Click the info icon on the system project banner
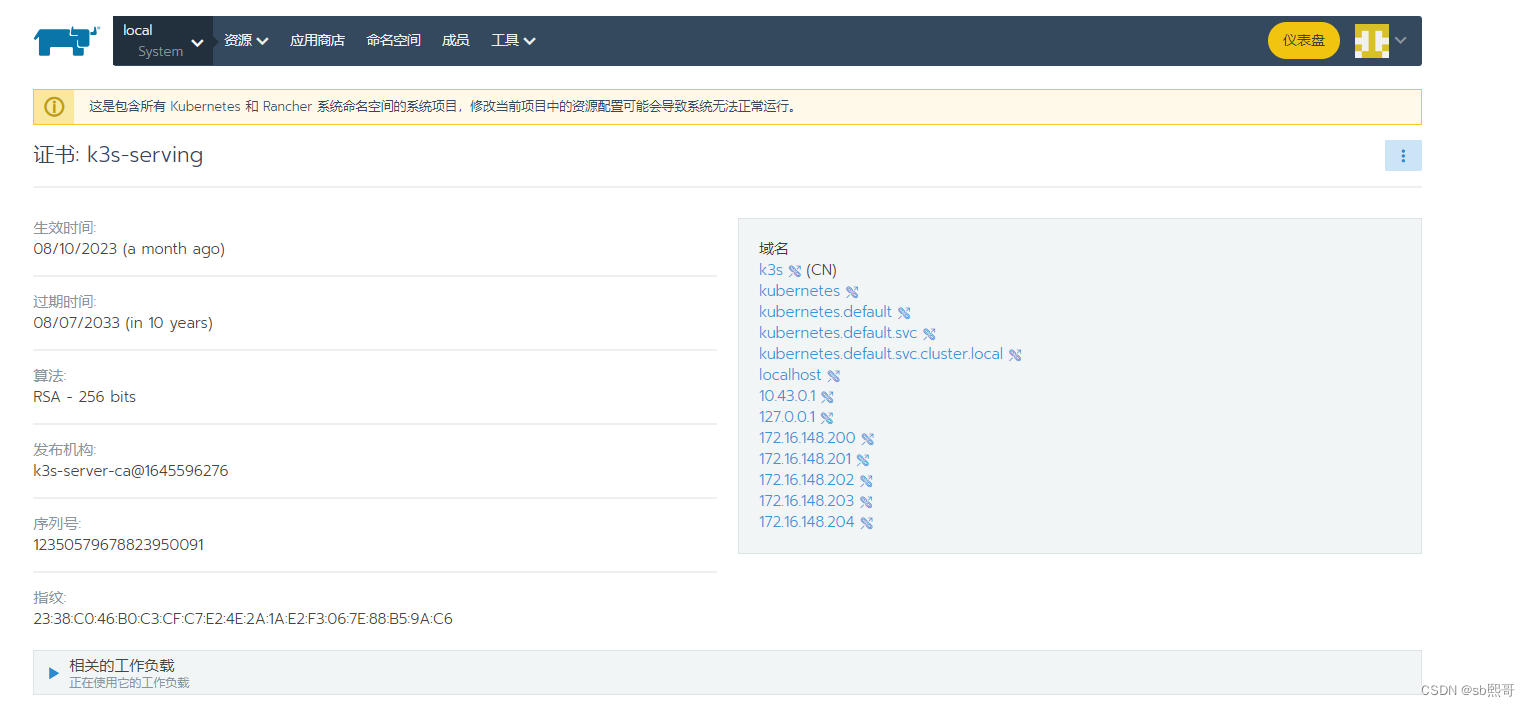 53,106
